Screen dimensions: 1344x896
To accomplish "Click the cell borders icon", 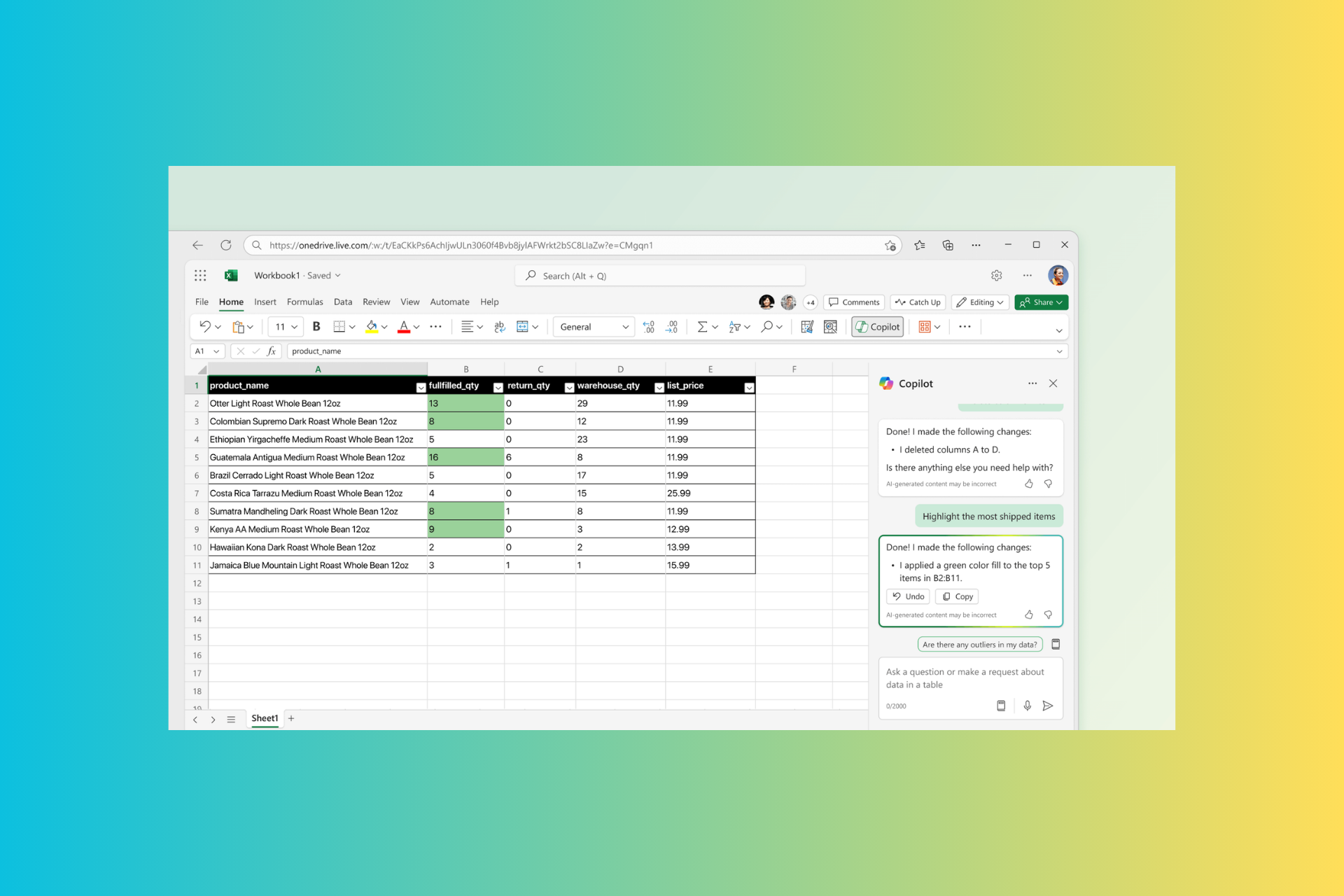I will coord(339,327).
